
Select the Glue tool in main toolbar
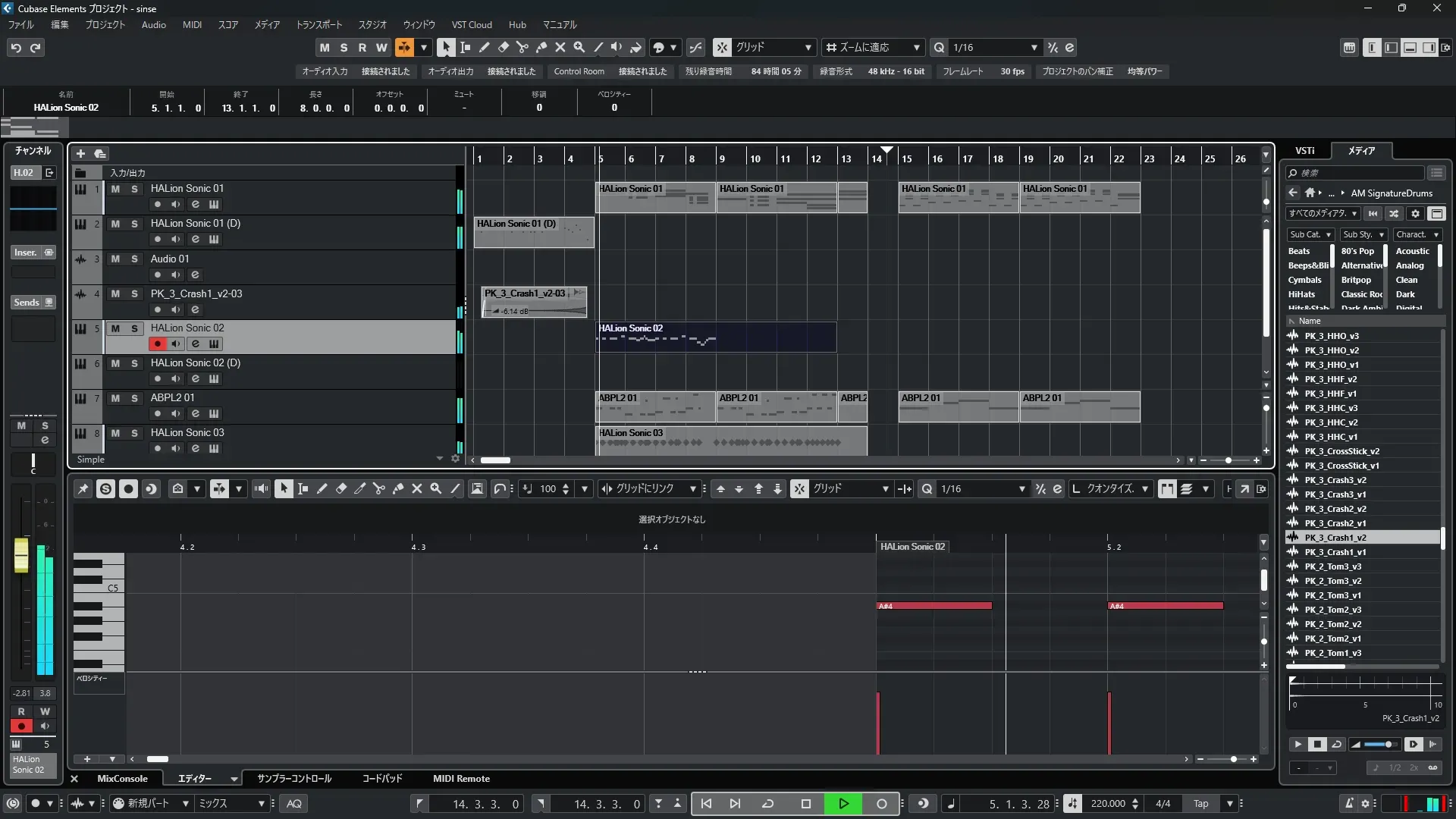[x=541, y=47]
